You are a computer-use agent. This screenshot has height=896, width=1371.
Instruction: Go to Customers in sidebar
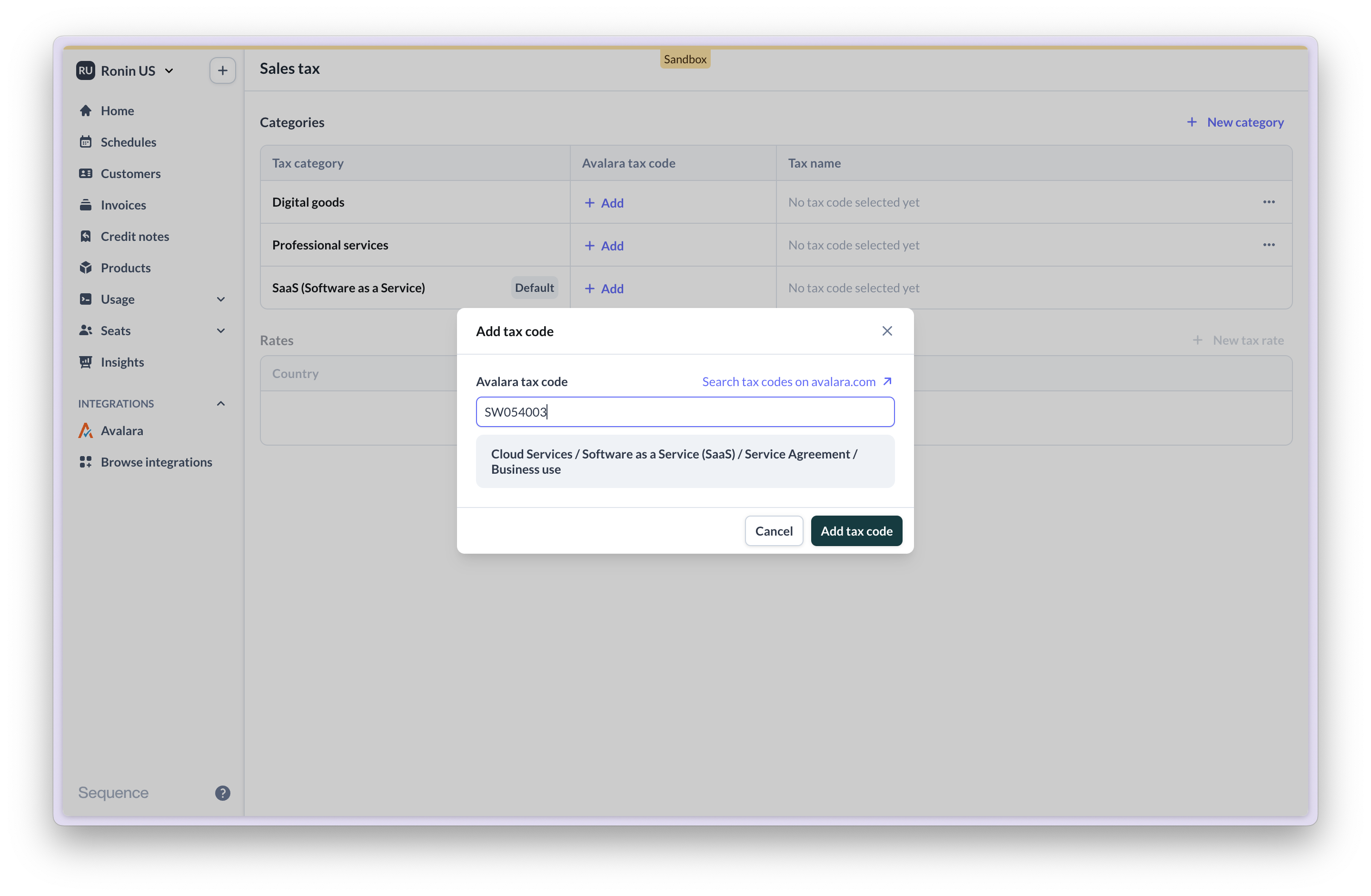130,173
